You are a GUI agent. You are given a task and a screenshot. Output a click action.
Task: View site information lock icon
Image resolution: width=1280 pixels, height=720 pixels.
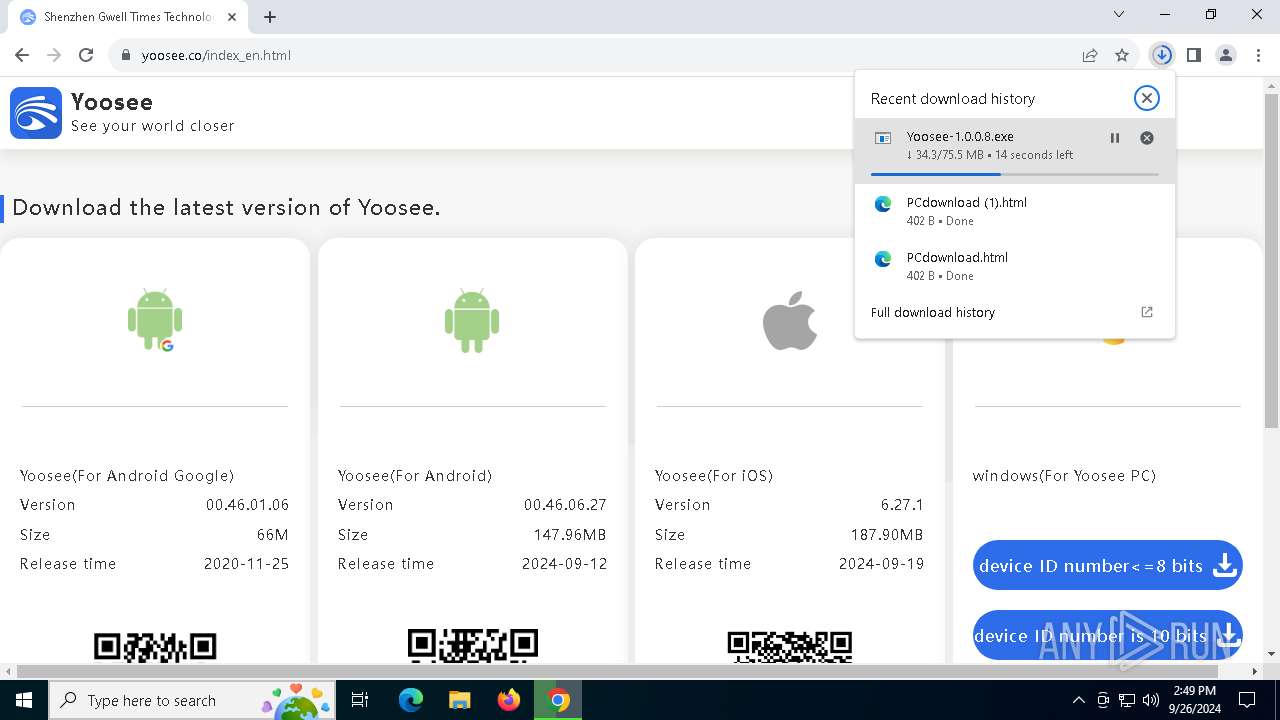126,55
